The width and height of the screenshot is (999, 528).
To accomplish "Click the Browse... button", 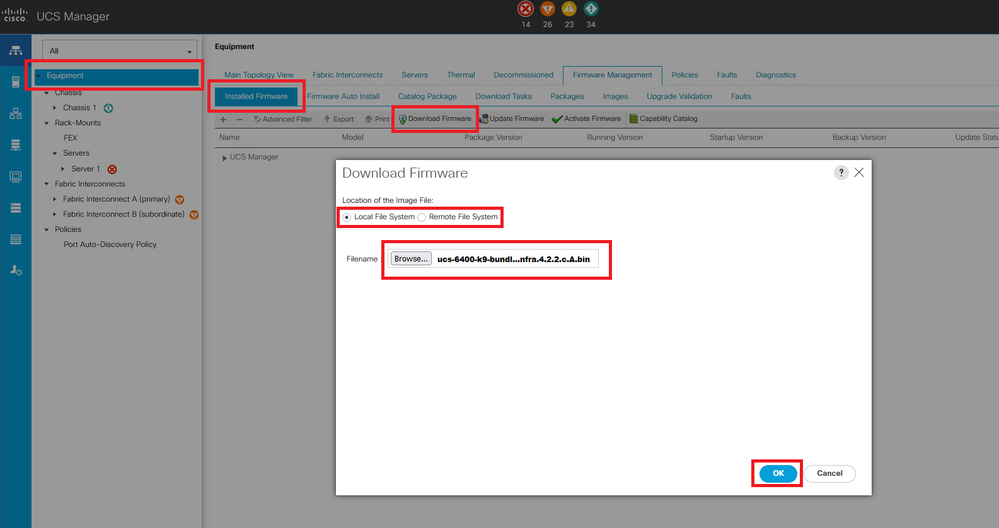I will coord(411,259).
